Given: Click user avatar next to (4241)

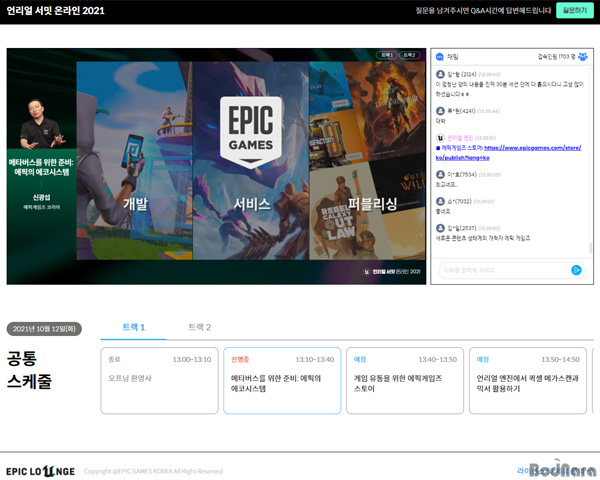Looking at the screenshot, I should click(440, 111).
